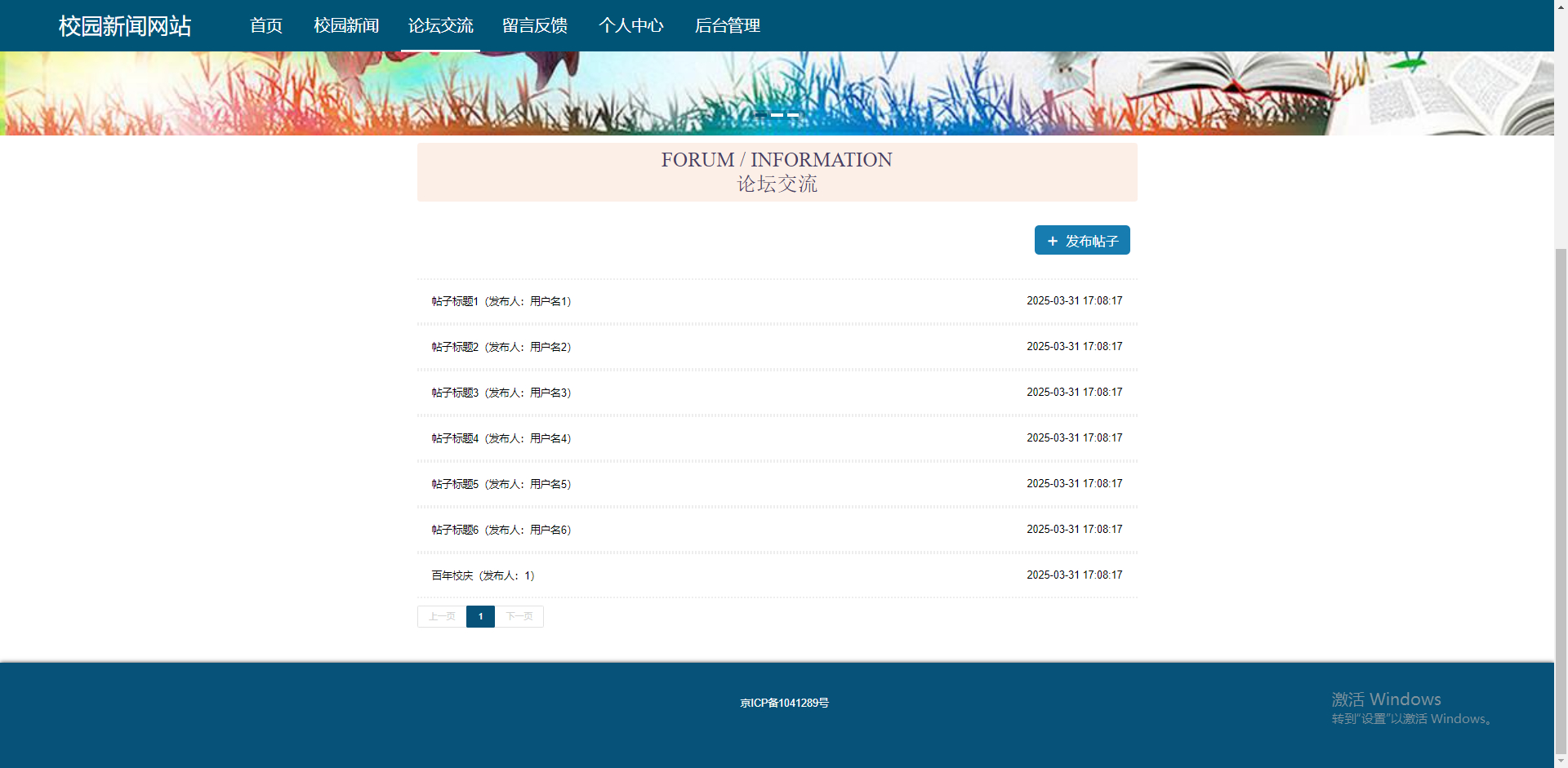Open the post 帖子标题6

(500, 529)
